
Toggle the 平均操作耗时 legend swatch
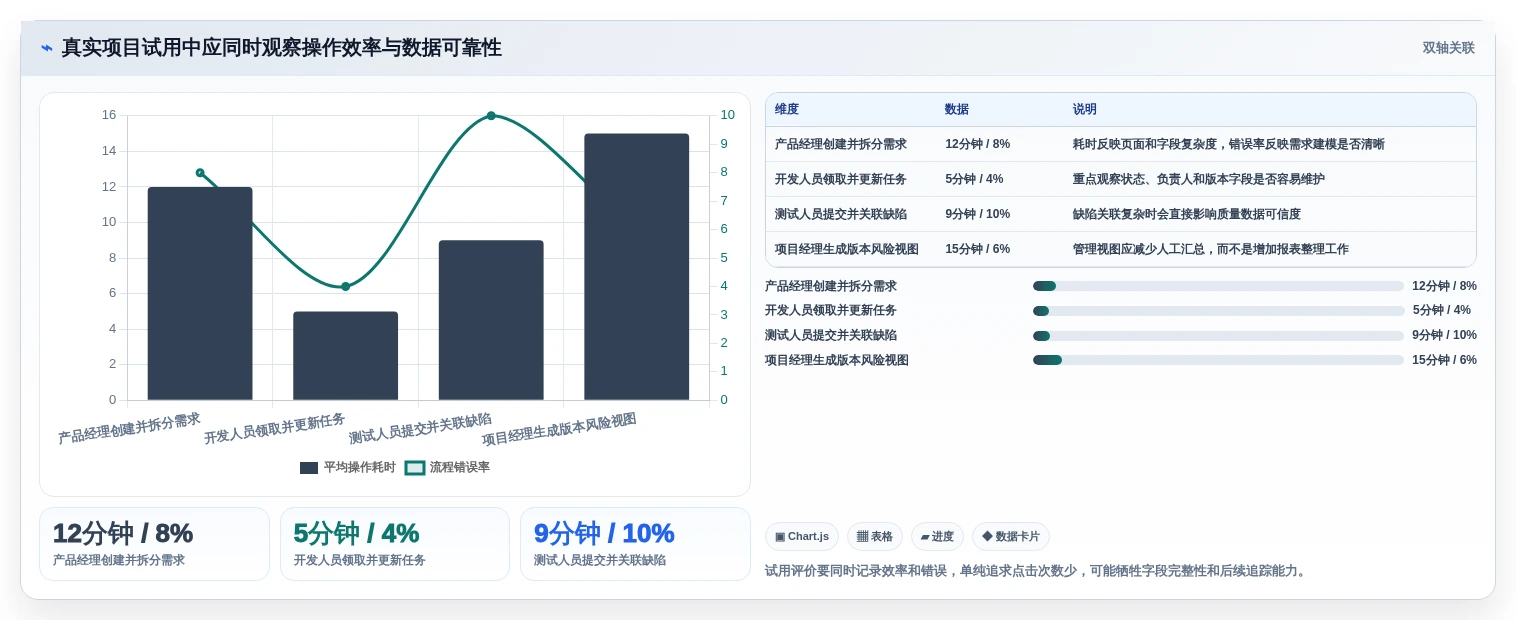(x=309, y=468)
